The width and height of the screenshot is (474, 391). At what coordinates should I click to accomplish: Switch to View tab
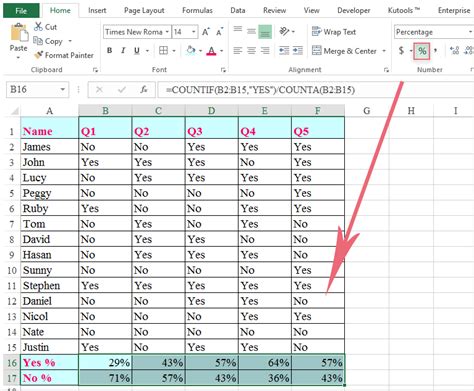[x=311, y=11]
